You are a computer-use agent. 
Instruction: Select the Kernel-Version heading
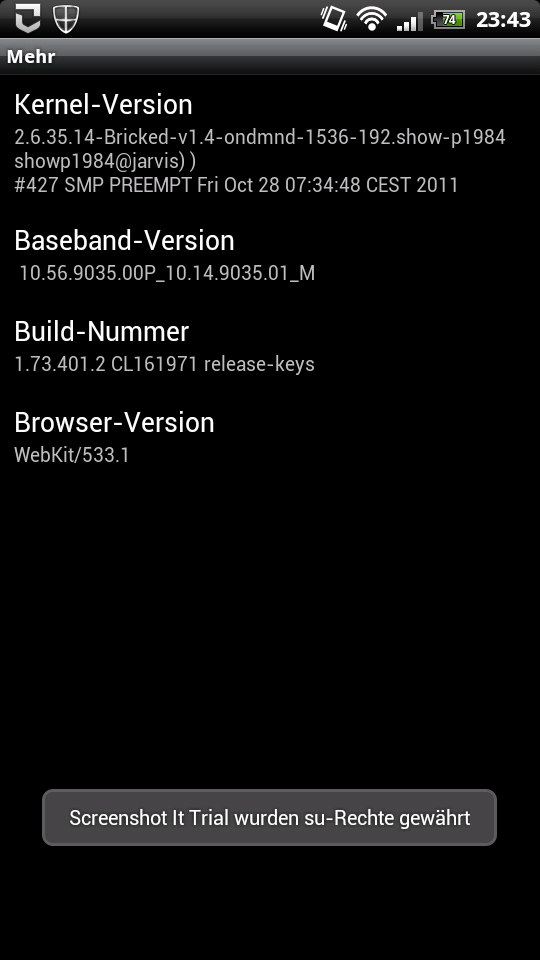pyautogui.click(x=103, y=105)
